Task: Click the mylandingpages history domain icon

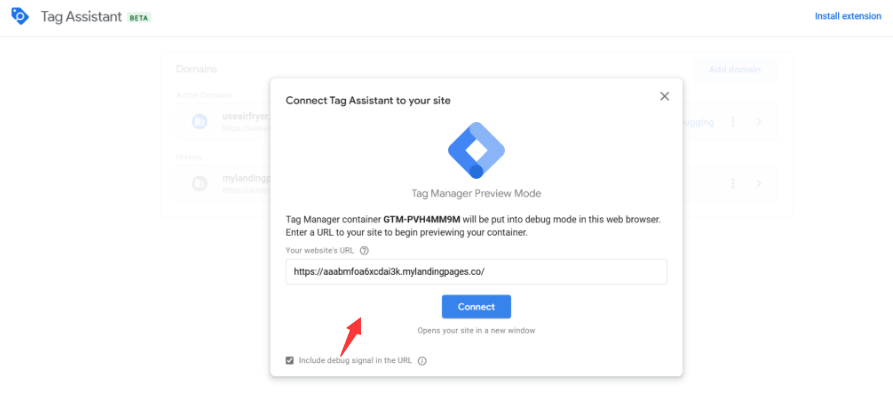Action: click(x=200, y=183)
